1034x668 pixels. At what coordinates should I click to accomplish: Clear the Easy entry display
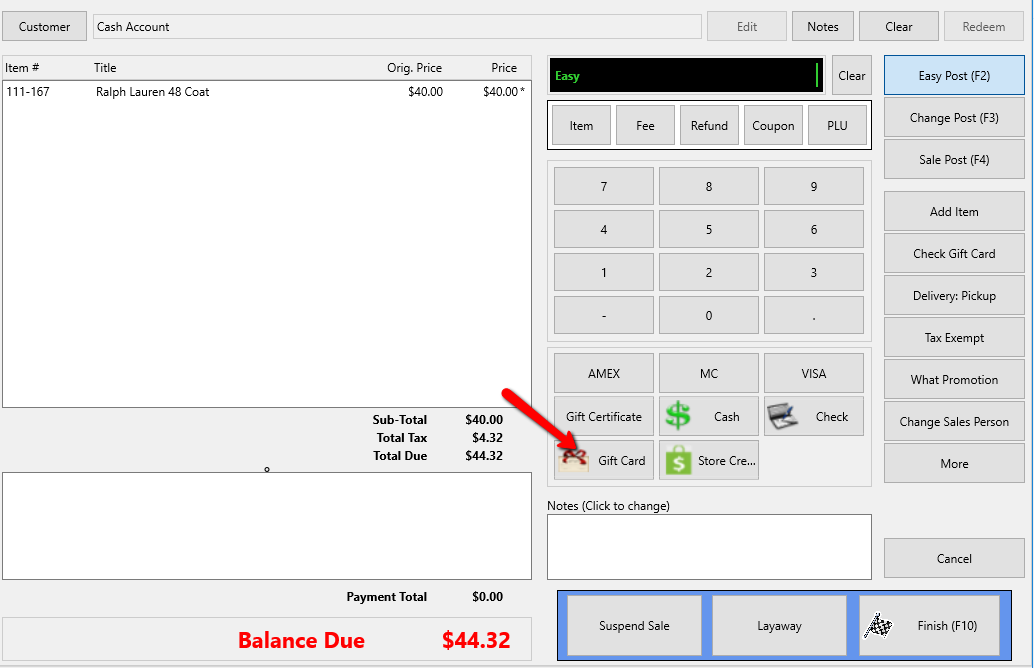pyautogui.click(x=851, y=76)
